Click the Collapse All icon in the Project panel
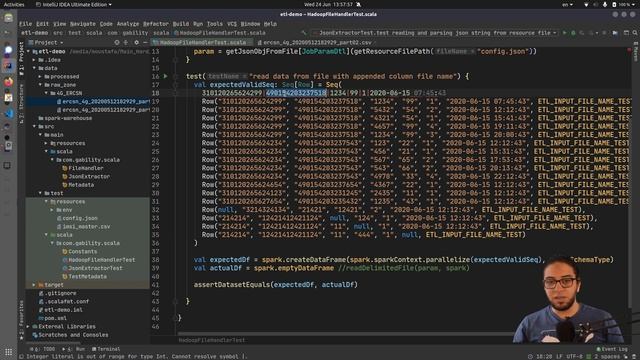 coord(126,42)
